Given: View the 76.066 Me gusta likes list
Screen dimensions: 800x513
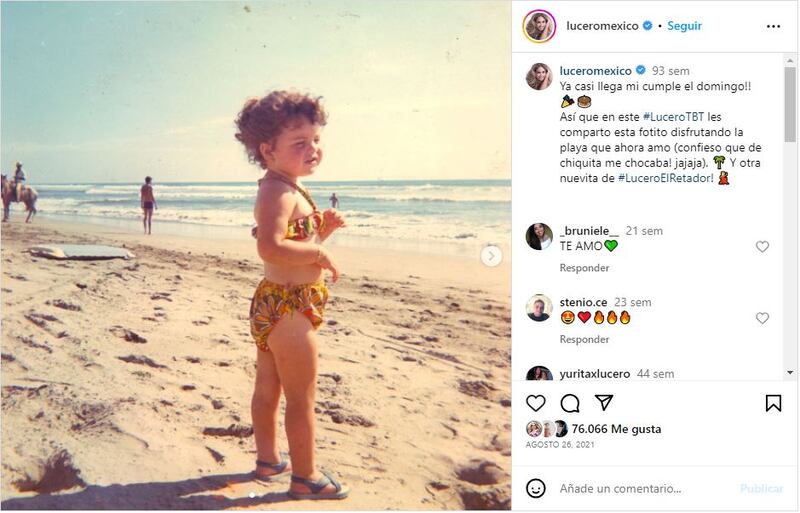Looking at the screenshot, I should (615, 429).
